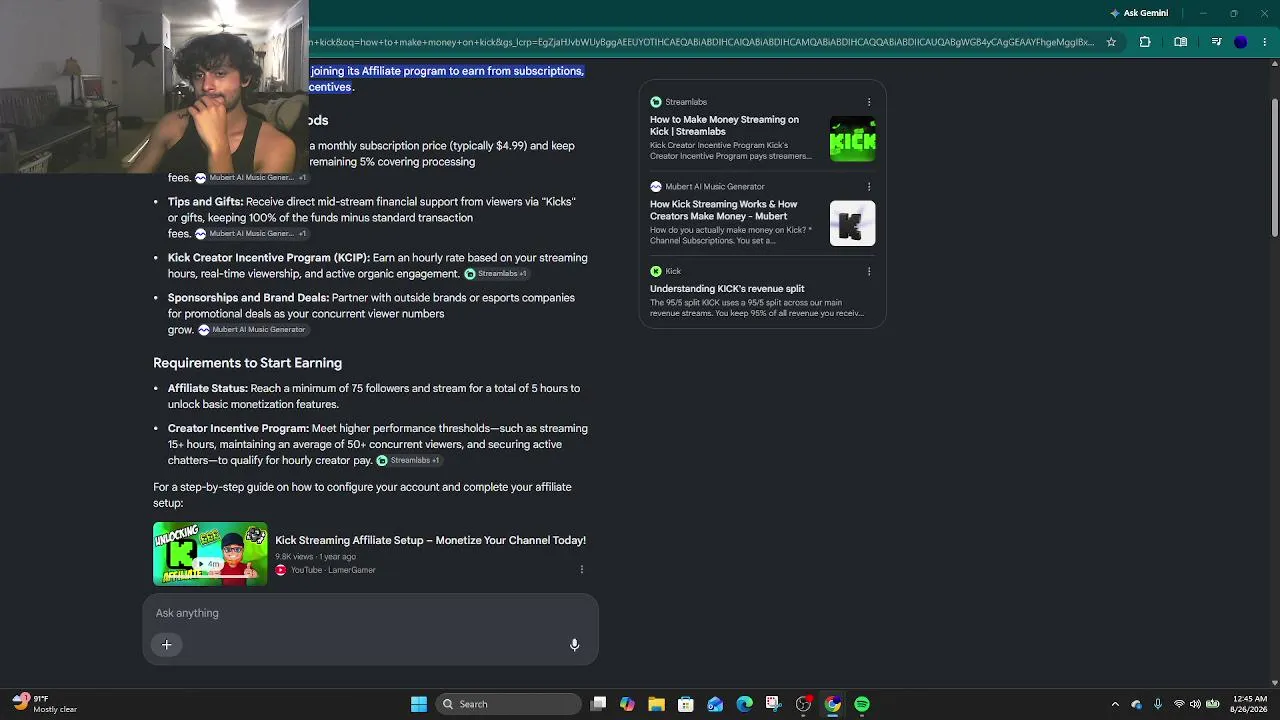Open 'Understanding KICK's revenue split' link
Screen dimensions: 1280x720
(x=727, y=289)
